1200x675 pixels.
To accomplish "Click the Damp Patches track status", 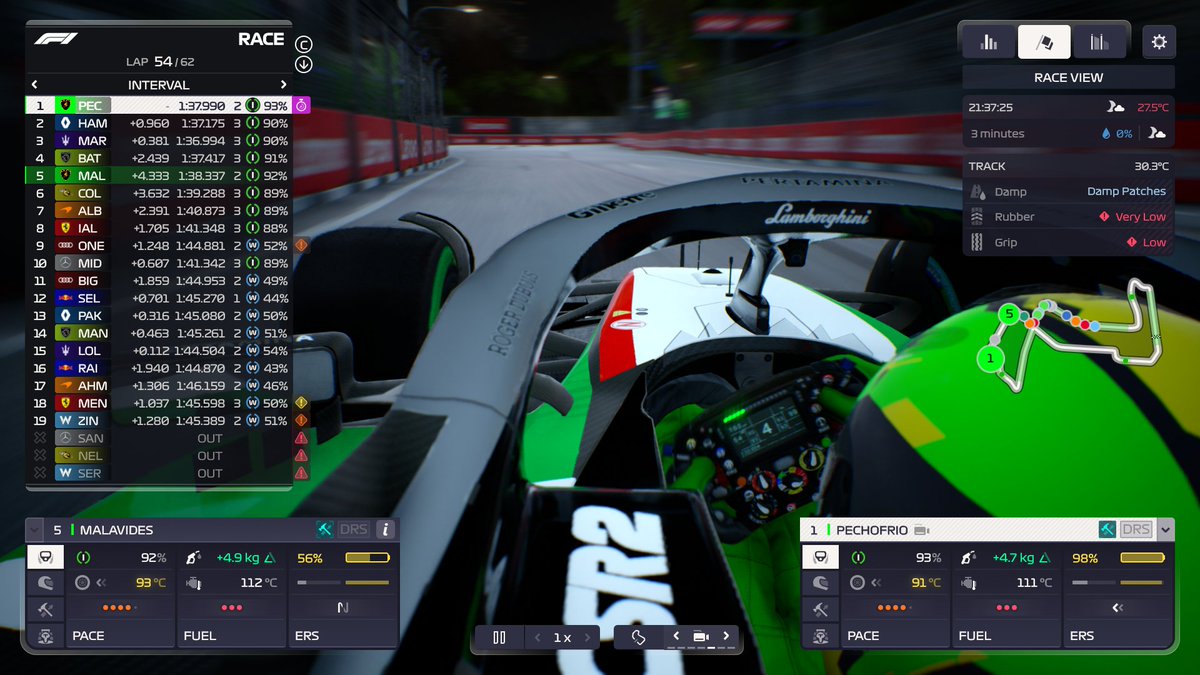I will click(x=1126, y=191).
